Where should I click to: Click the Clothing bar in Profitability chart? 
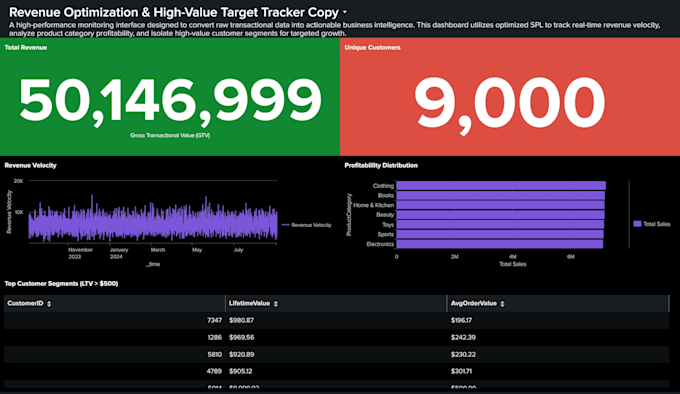click(501, 186)
